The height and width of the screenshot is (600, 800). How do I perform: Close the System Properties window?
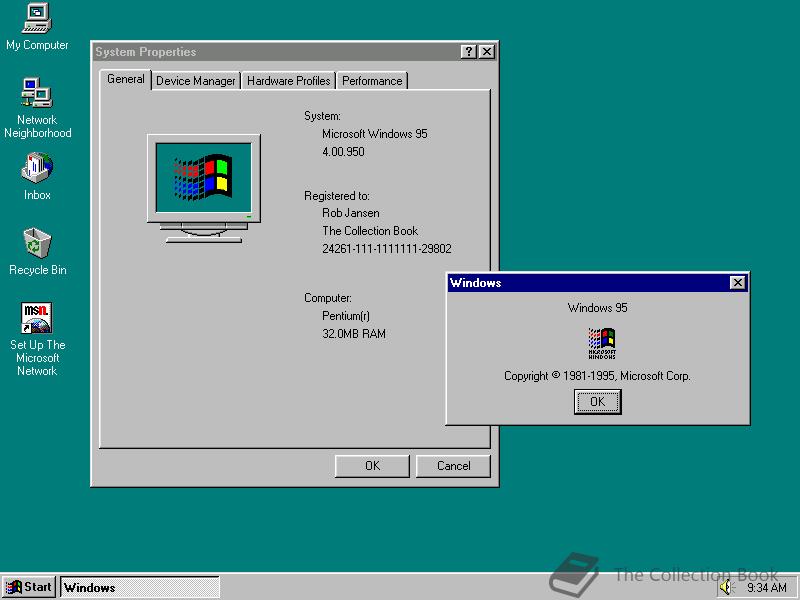(x=487, y=52)
